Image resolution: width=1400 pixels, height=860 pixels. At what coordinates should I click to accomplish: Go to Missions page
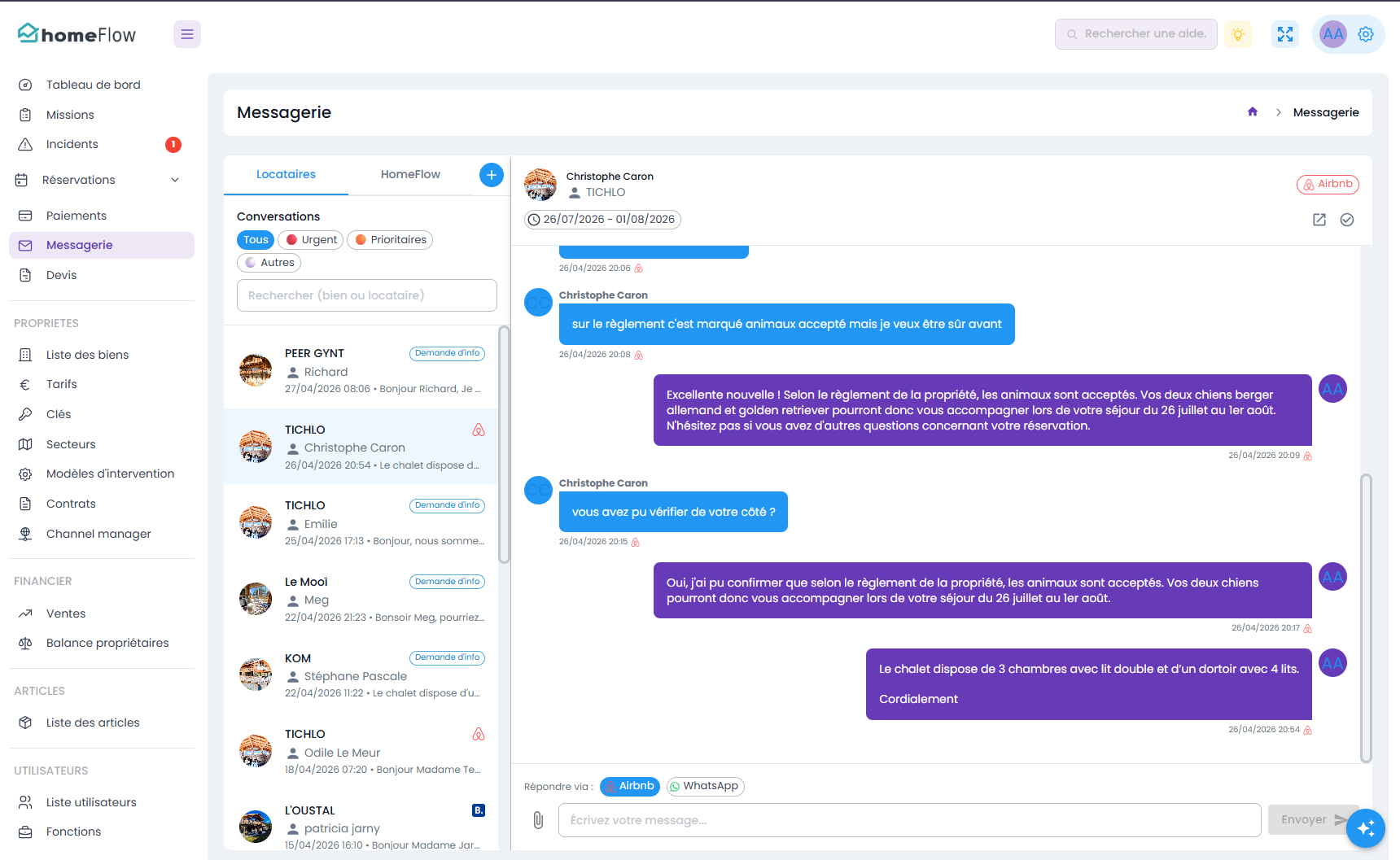point(102,115)
